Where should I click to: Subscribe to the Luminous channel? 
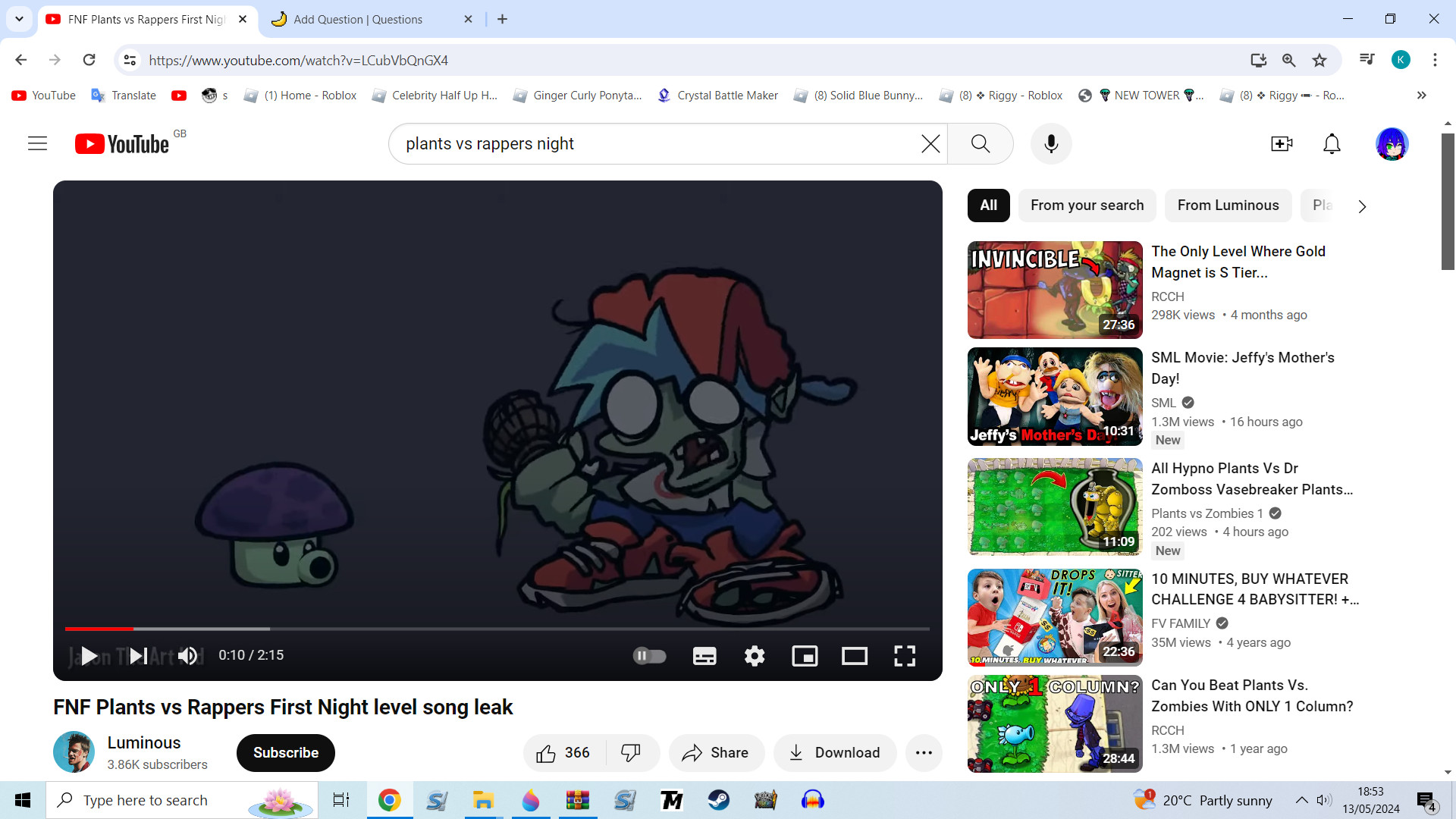click(x=286, y=753)
